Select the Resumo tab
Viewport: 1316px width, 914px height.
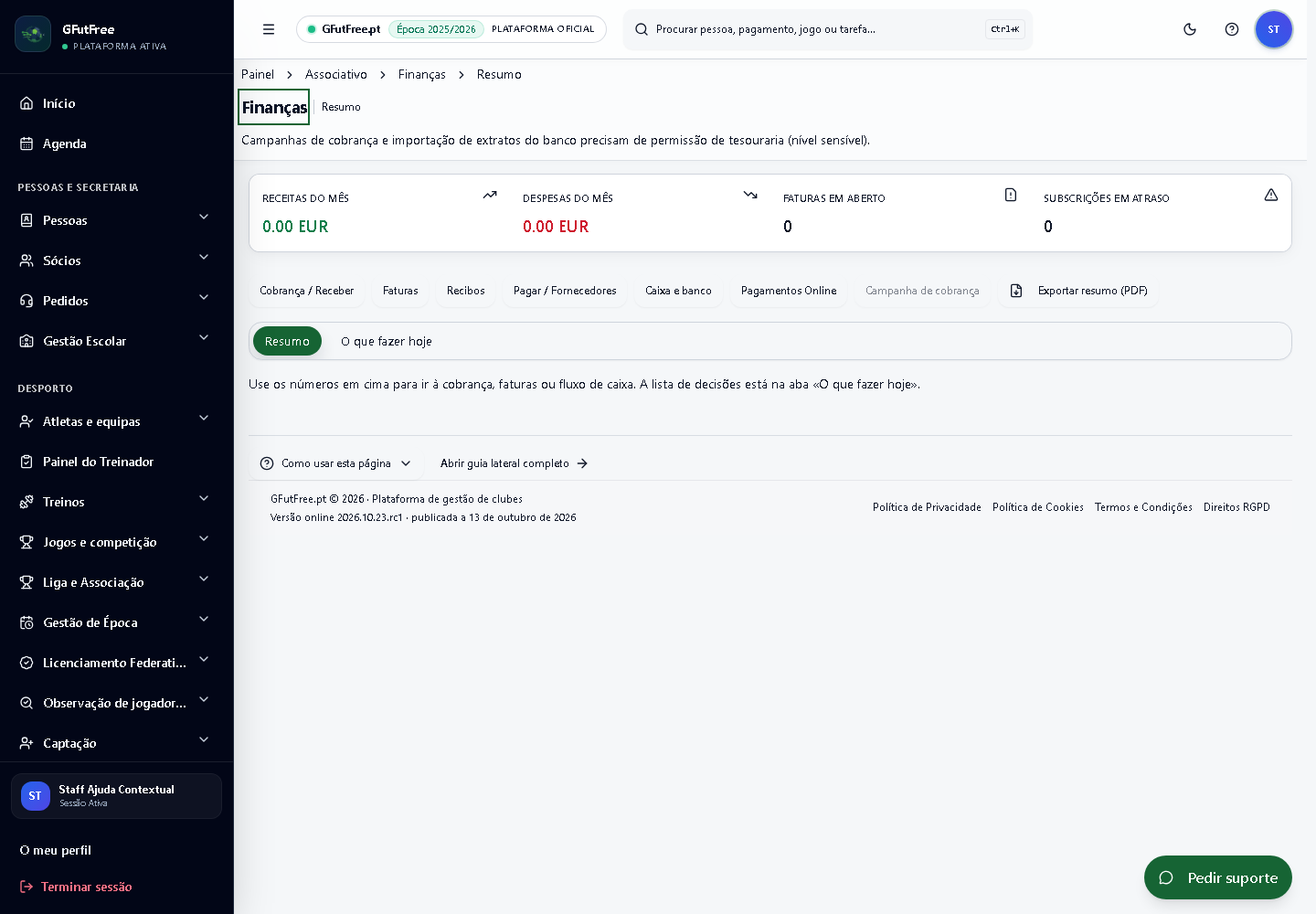coord(287,341)
